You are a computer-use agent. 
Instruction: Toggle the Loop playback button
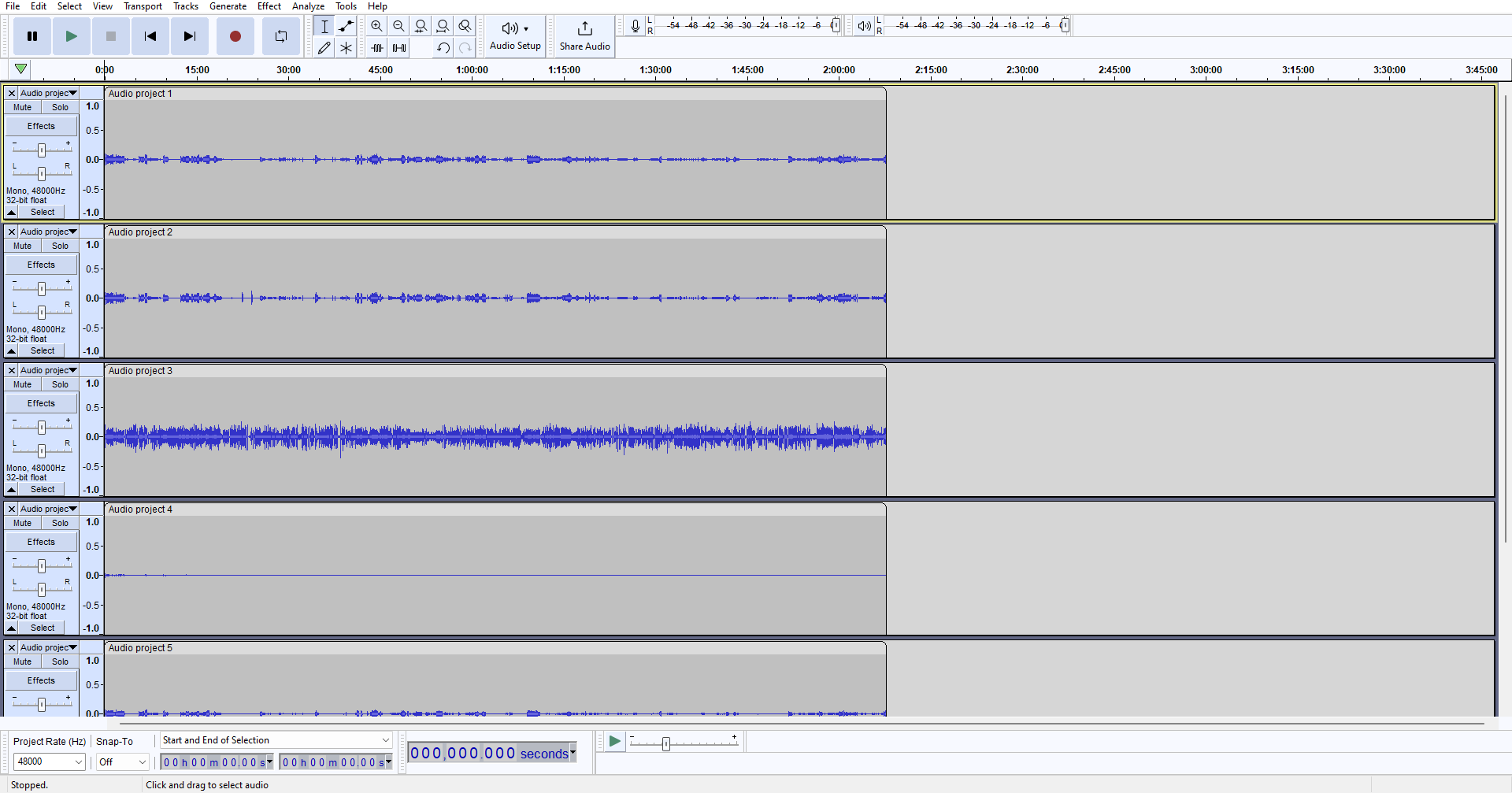point(281,36)
